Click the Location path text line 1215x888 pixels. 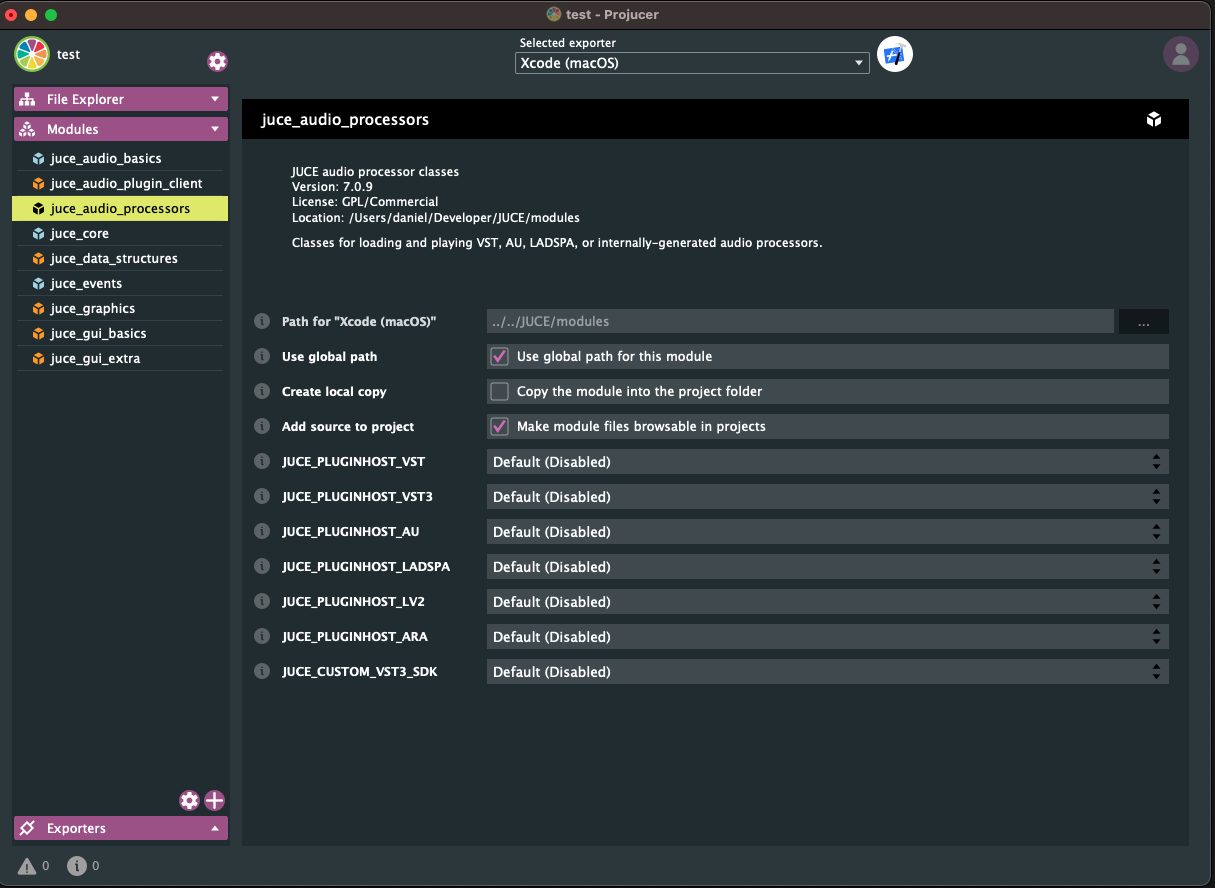pos(436,217)
